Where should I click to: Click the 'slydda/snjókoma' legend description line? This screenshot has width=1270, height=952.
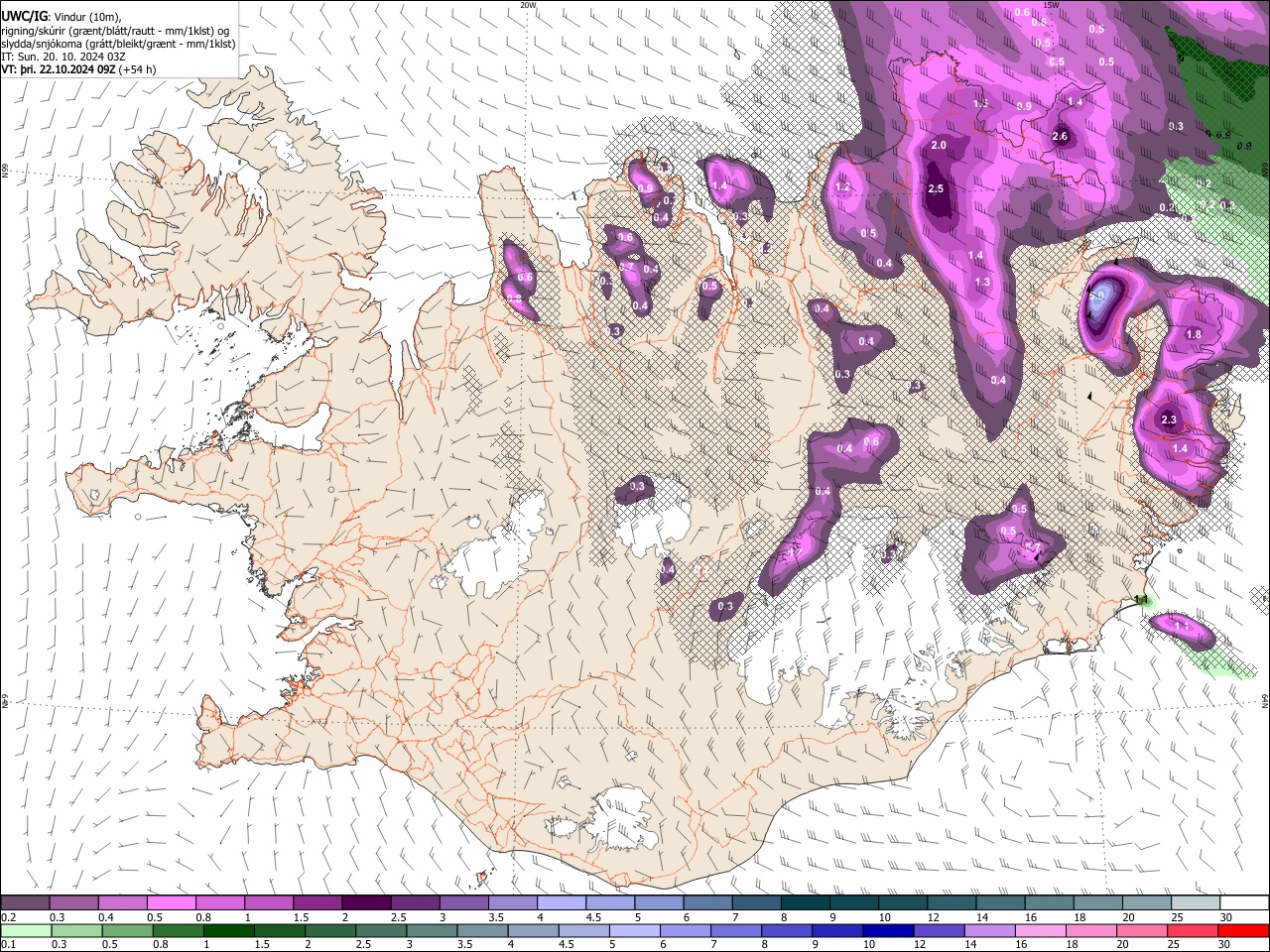point(118,44)
